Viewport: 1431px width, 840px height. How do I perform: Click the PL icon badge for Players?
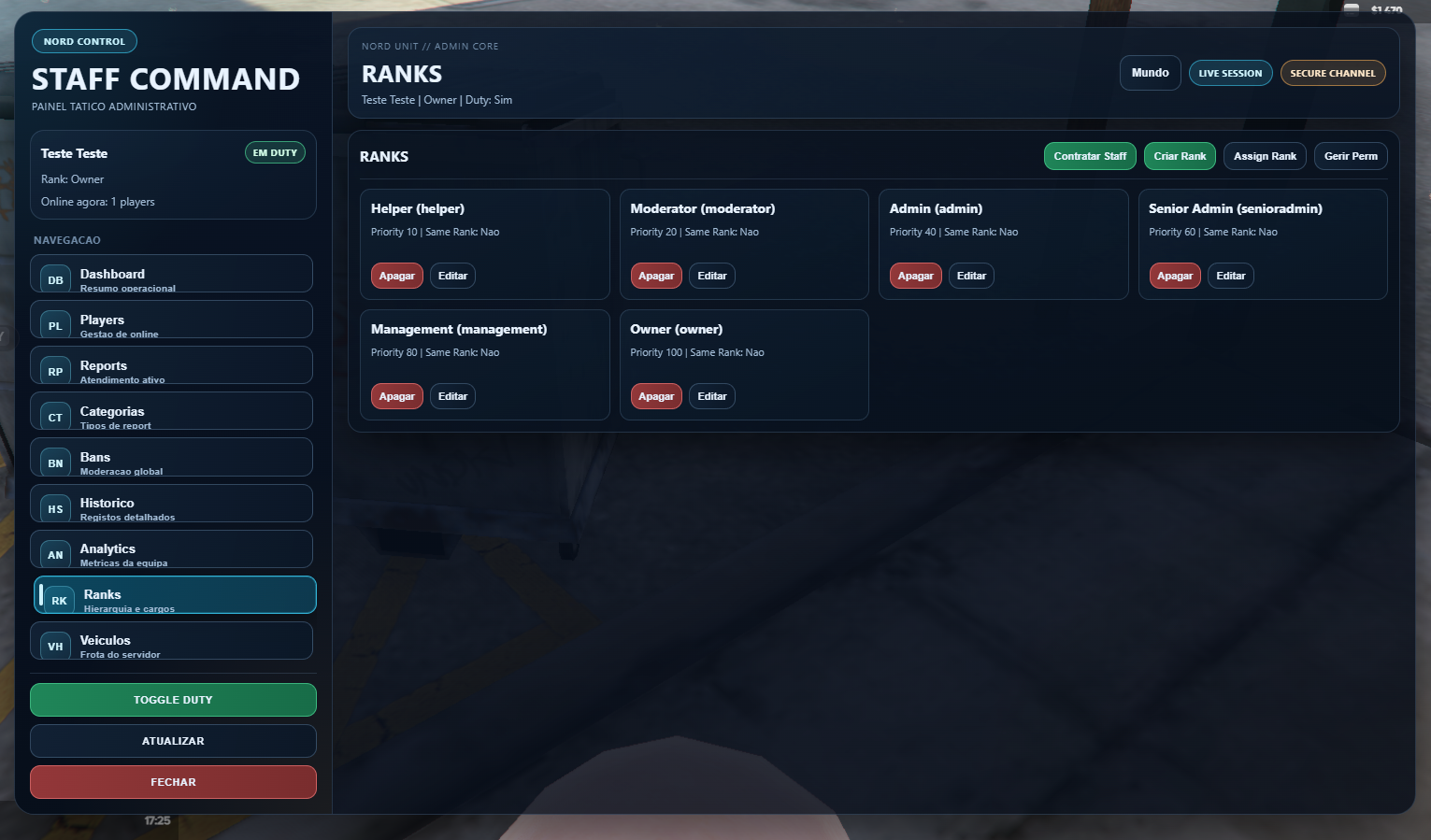coord(55,325)
